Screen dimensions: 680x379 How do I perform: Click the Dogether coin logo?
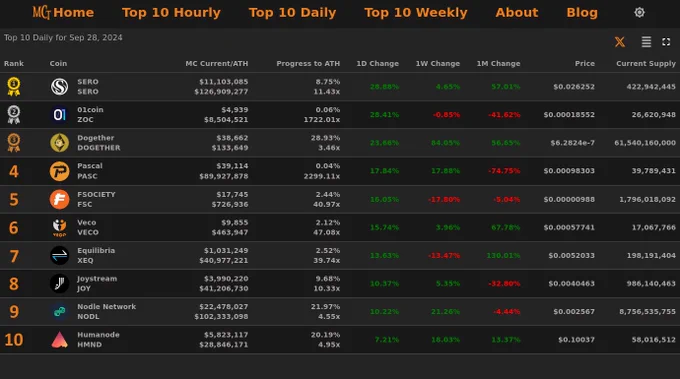[x=59, y=143]
